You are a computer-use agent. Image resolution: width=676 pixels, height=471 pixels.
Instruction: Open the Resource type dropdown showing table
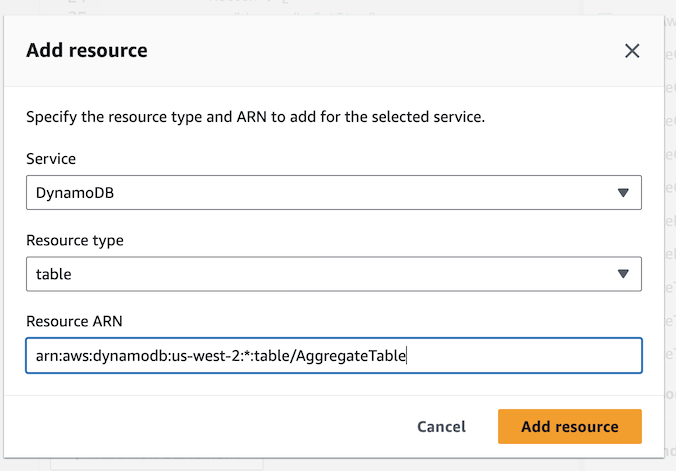pyautogui.click(x=334, y=274)
